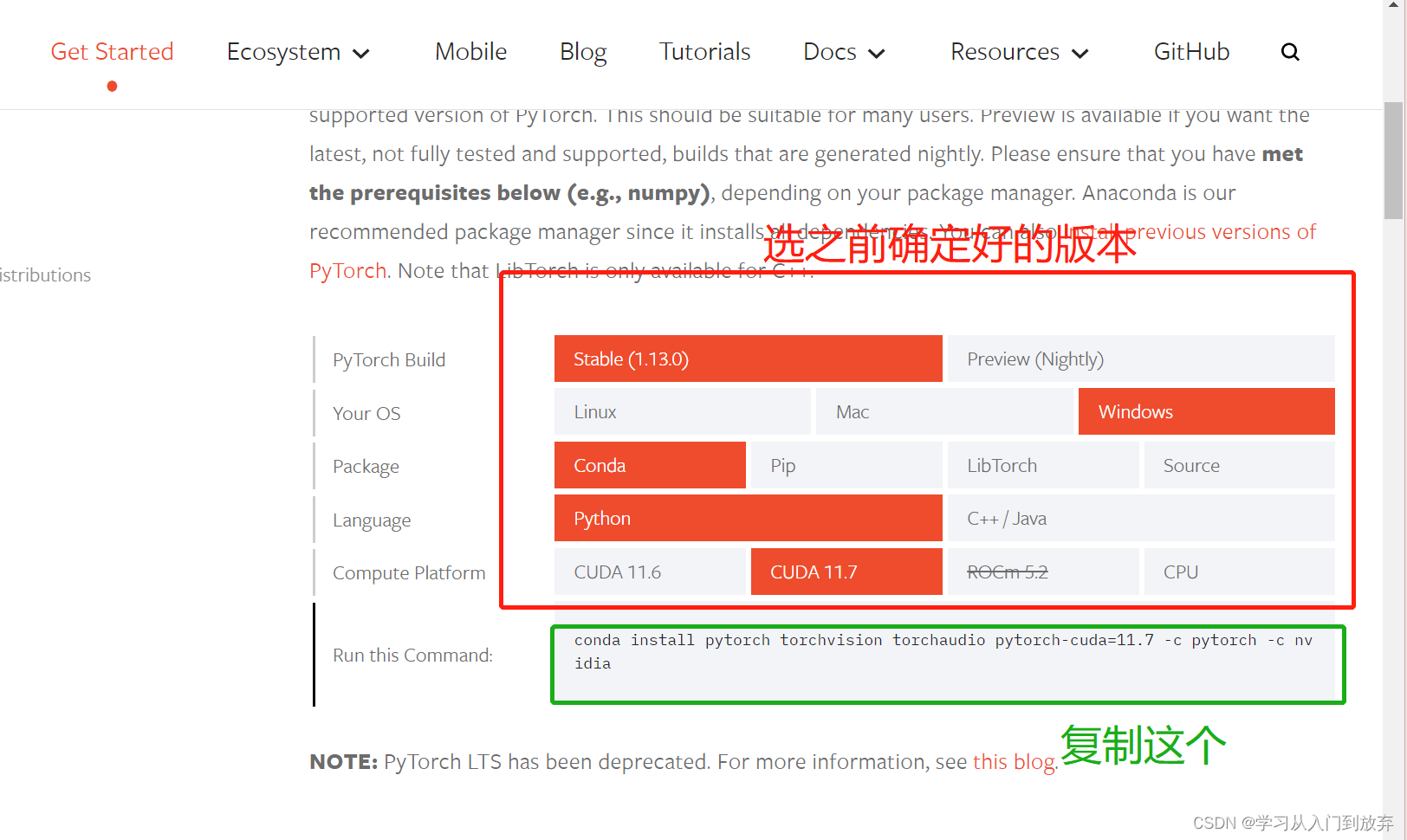The height and width of the screenshot is (840, 1407).
Task: Go to the Mobile page
Action: [470, 52]
